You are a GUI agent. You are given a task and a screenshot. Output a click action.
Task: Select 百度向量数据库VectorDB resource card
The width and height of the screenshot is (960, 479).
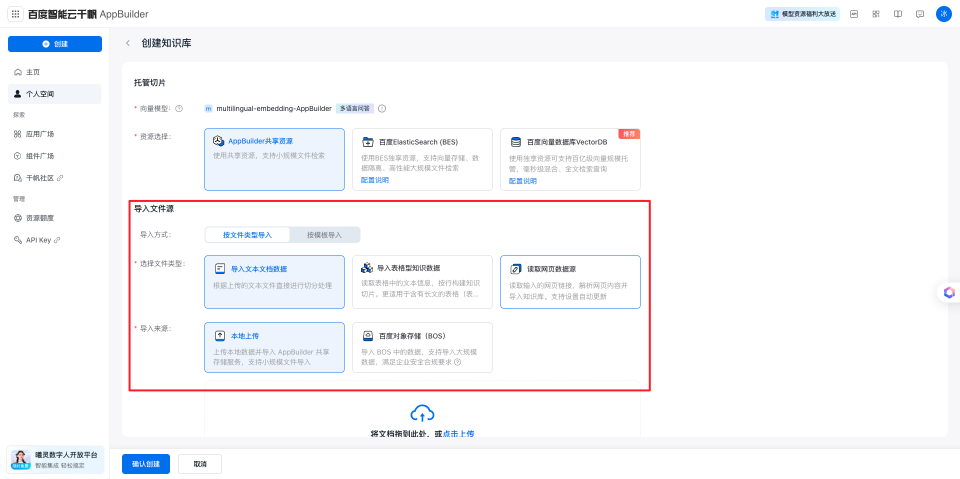[x=571, y=159]
